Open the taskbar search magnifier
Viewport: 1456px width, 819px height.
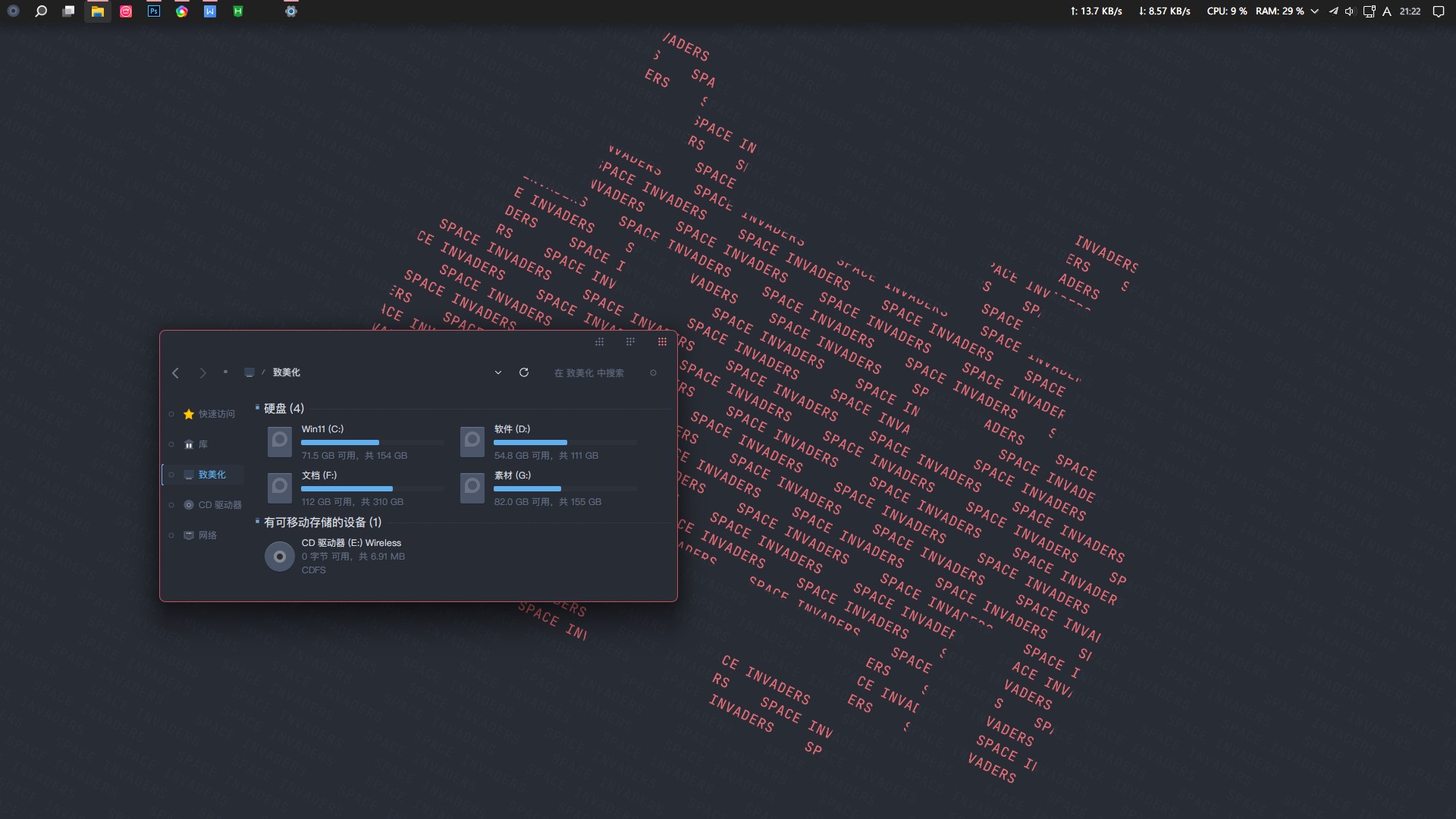coord(42,11)
